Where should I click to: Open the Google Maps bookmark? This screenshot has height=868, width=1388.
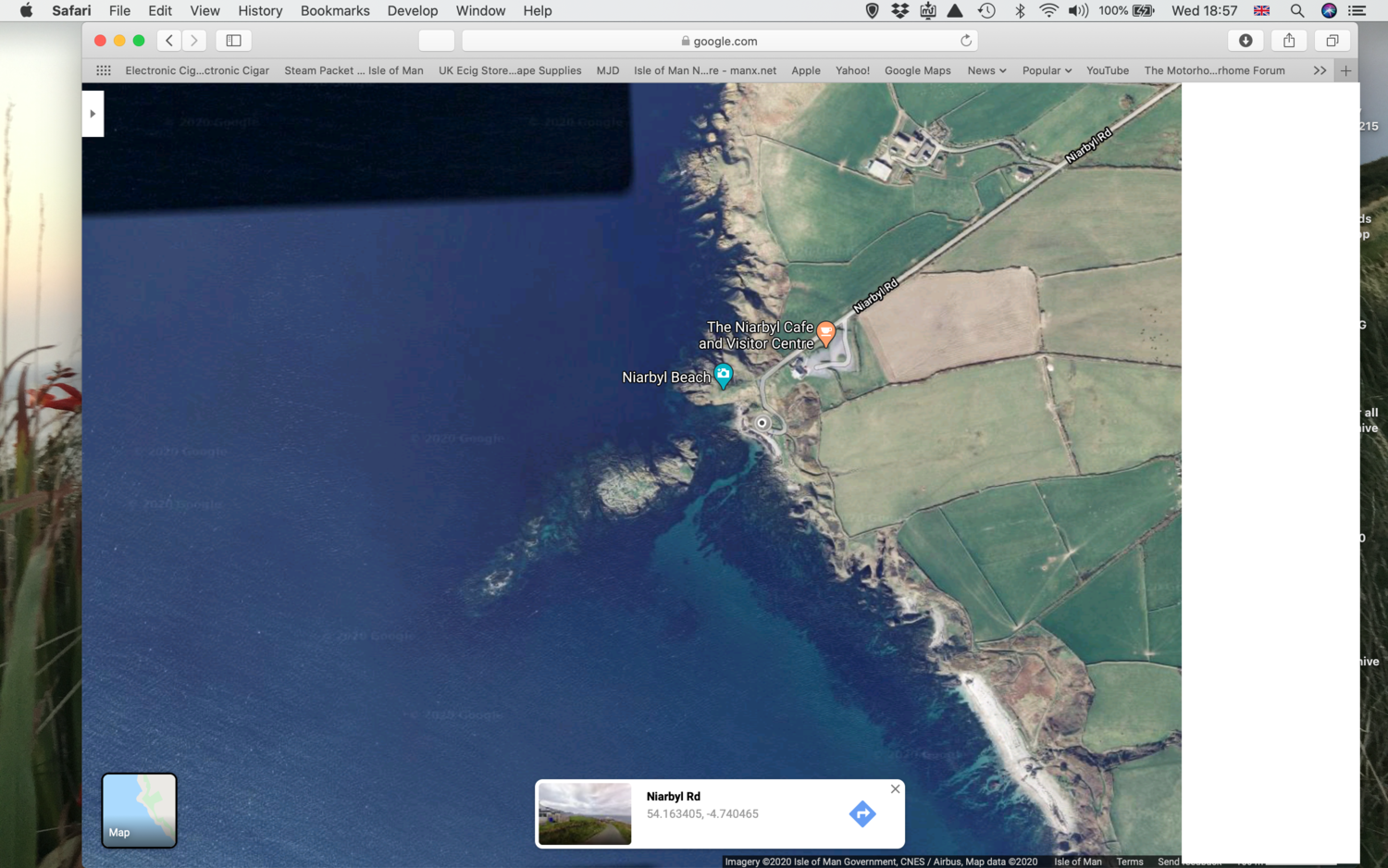(918, 70)
